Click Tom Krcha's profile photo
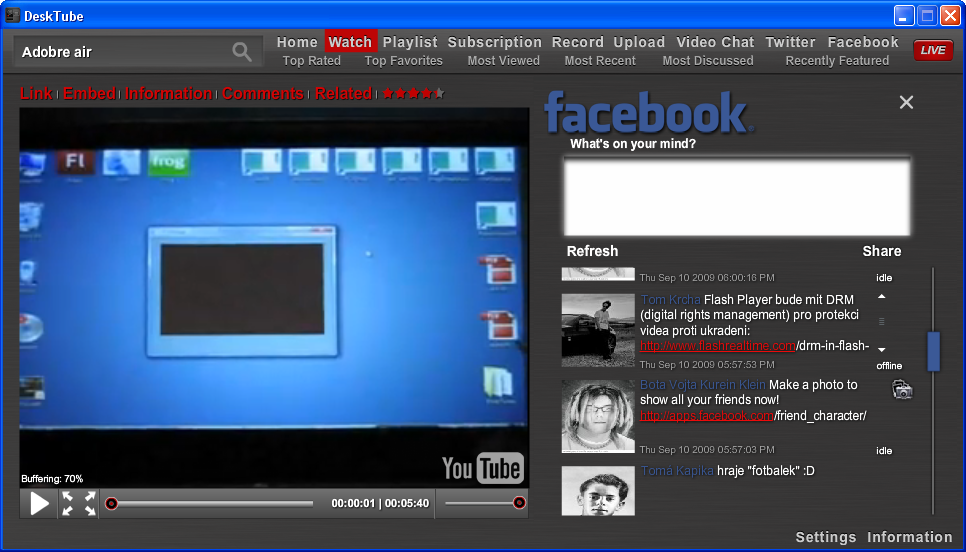The image size is (966, 552). point(598,330)
